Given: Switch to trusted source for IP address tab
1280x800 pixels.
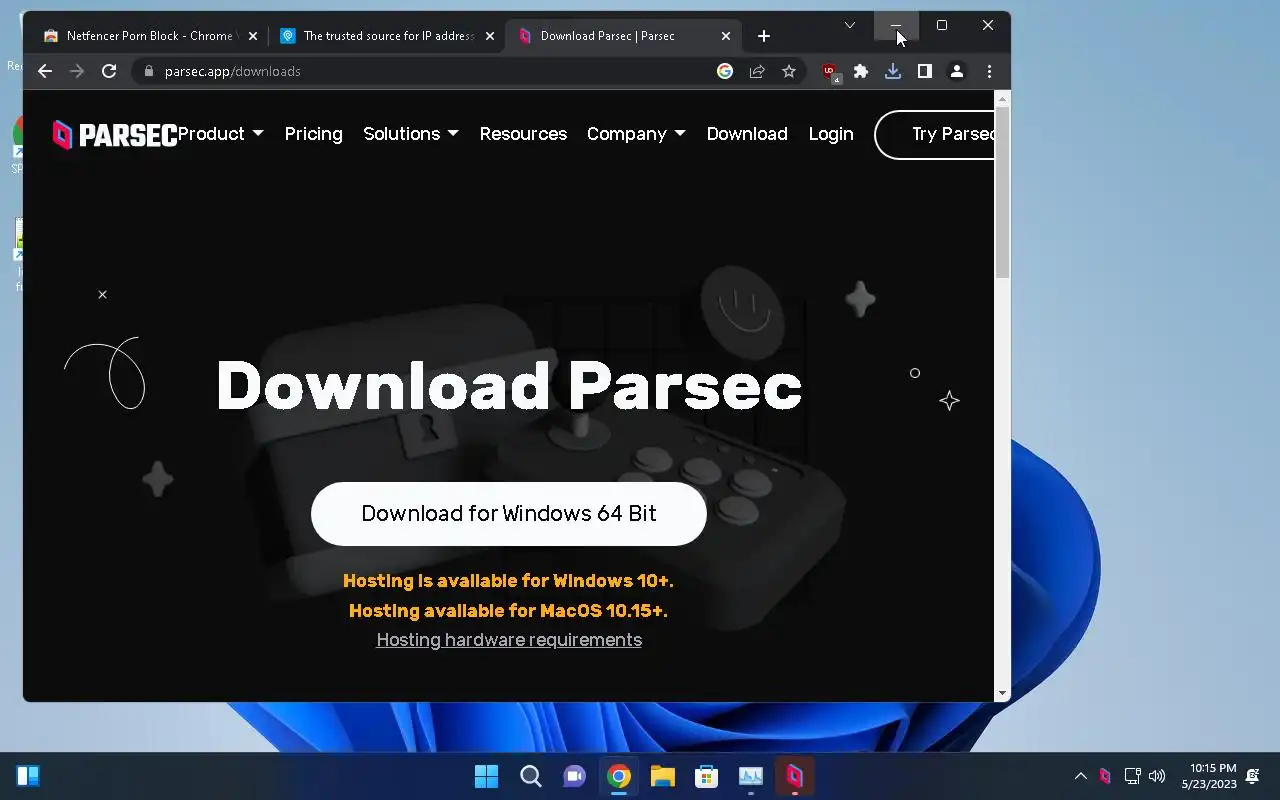Looking at the screenshot, I should 388,36.
